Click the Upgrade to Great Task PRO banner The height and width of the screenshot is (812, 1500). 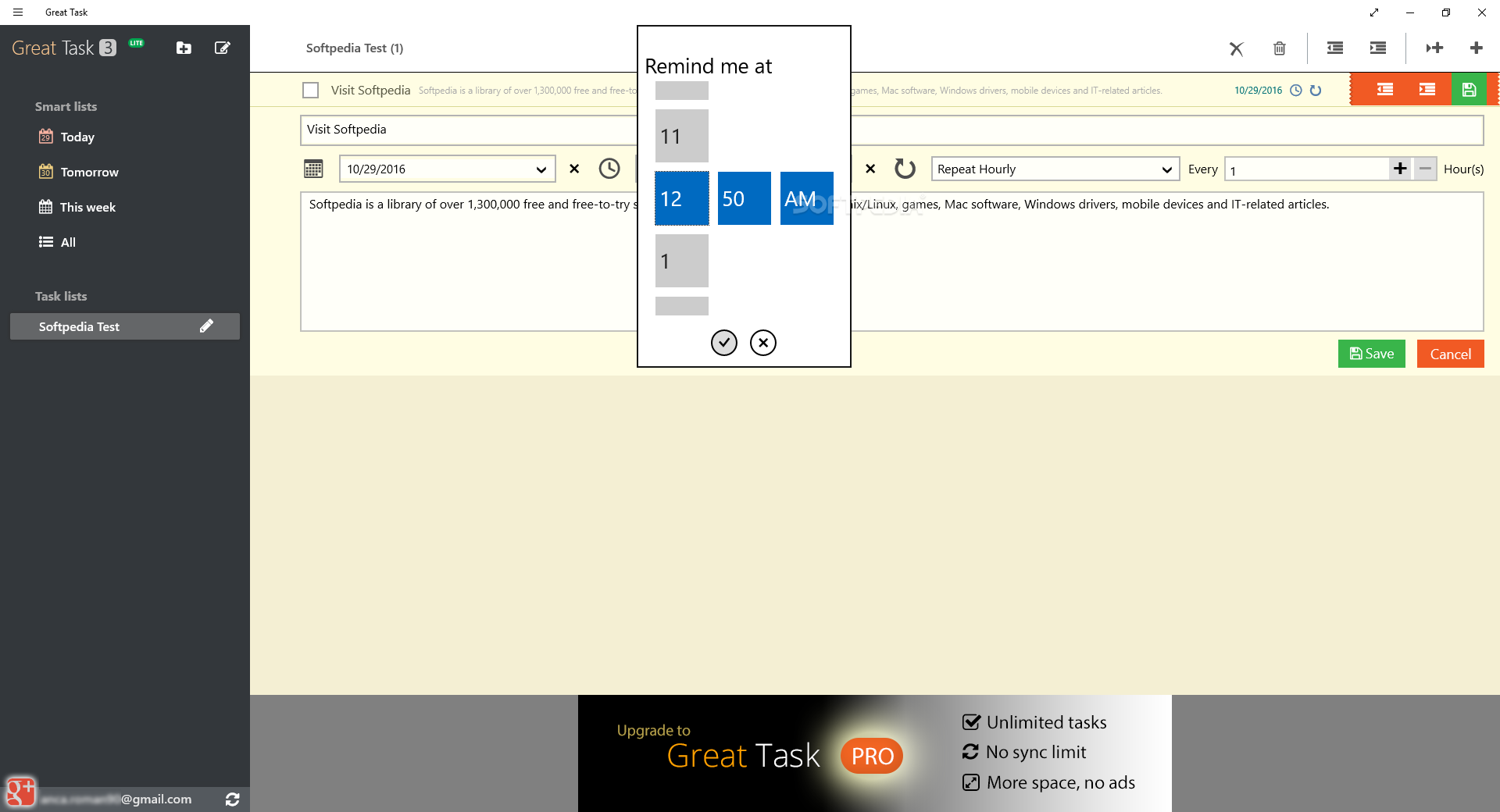point(875,753)
